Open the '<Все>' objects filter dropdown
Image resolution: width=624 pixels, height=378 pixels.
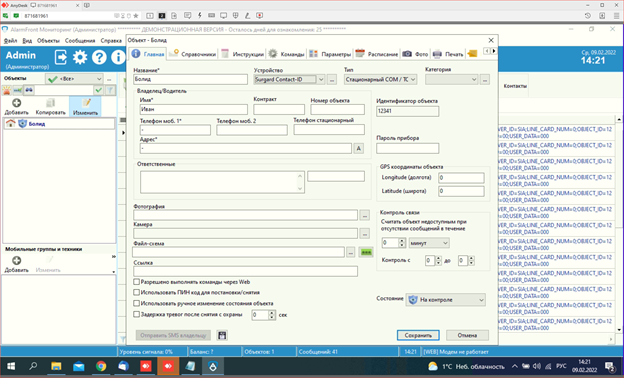tap(74, 79)
